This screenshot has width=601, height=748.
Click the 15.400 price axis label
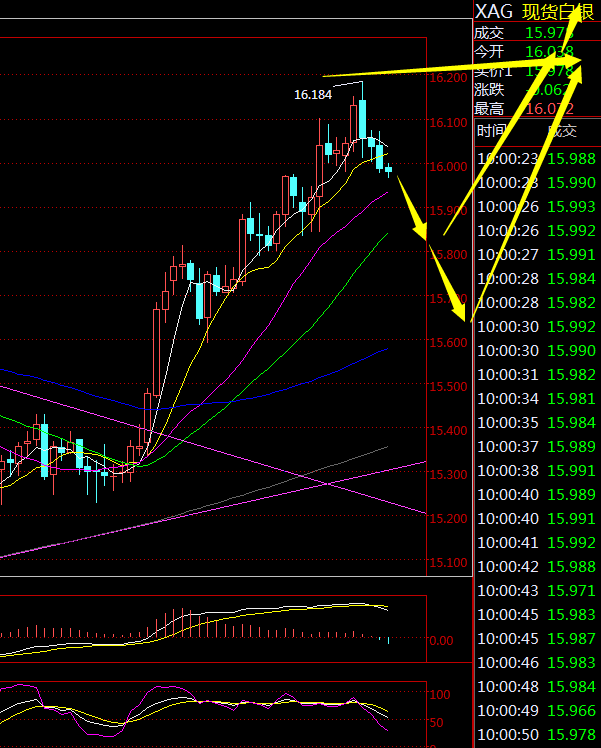click(x=448, y=430)
